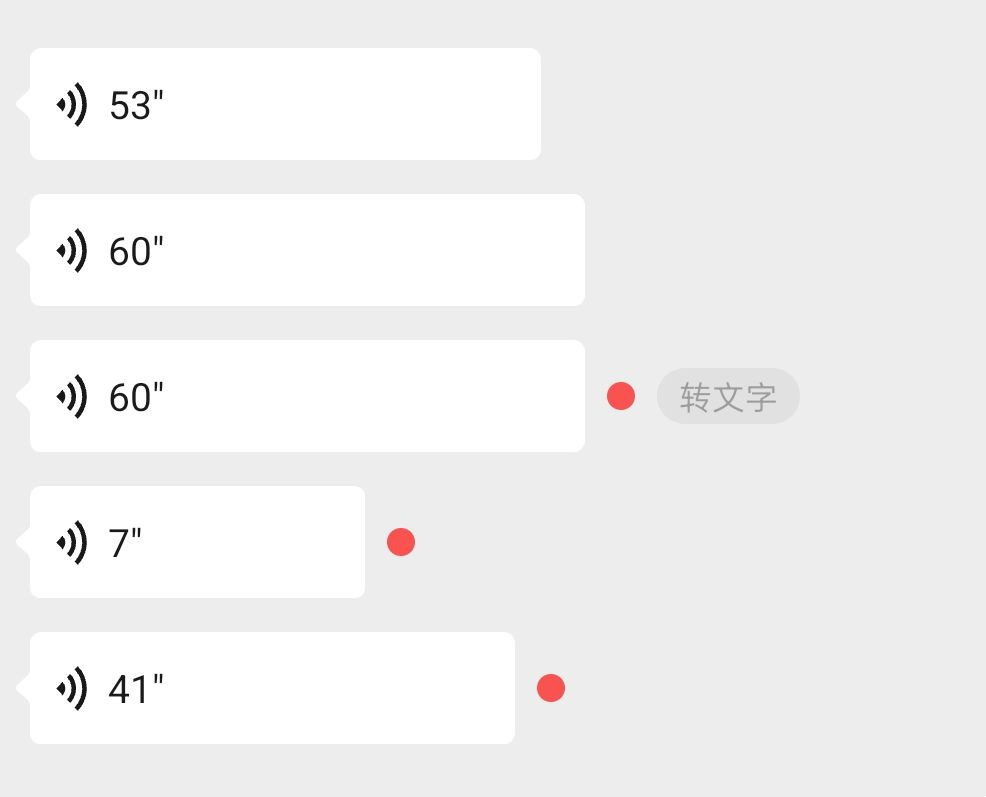
Task: Select the second 60" duration label
Action: click(136, 396)
